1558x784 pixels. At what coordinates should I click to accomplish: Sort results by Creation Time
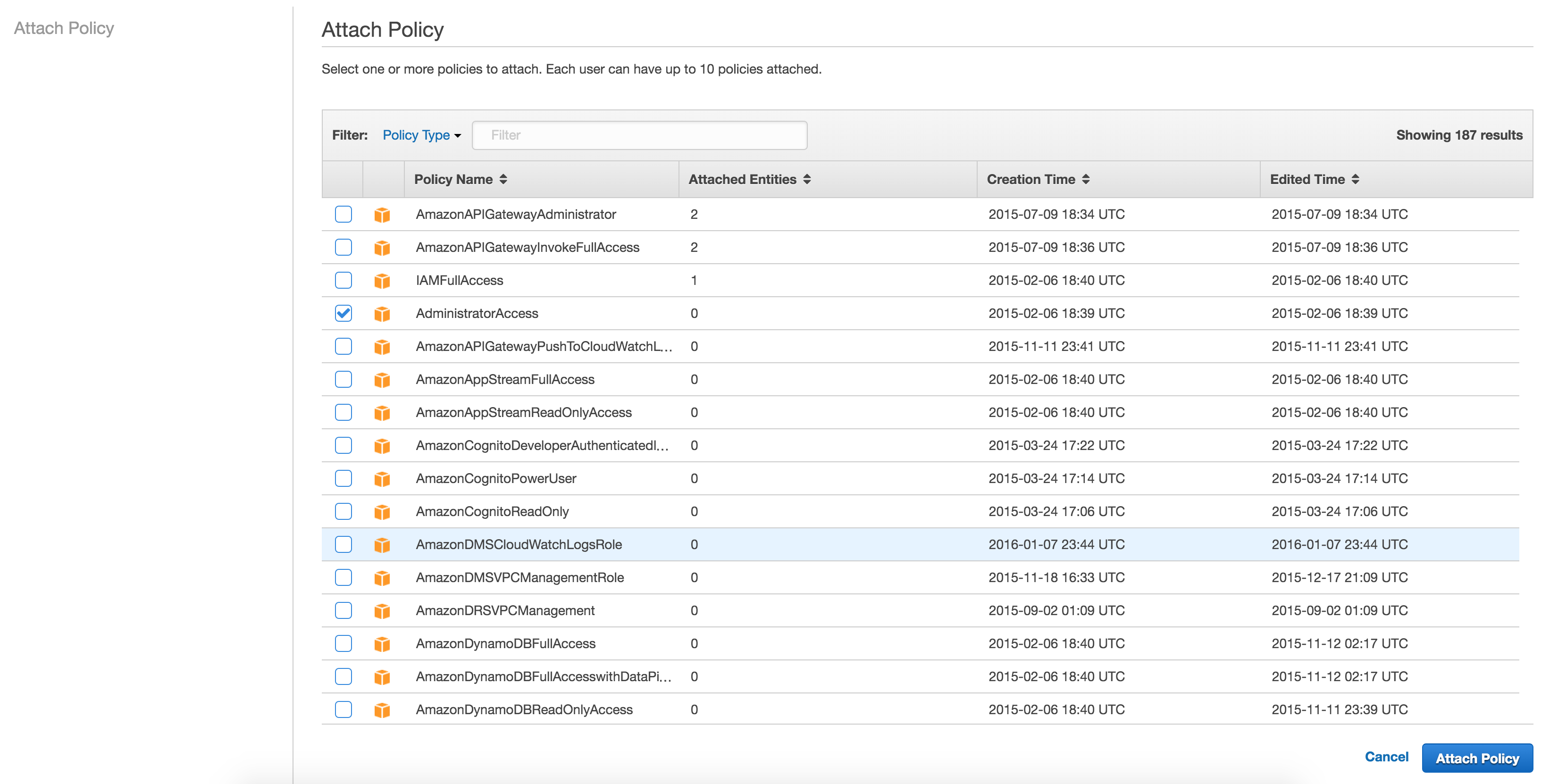(1038, 179)
